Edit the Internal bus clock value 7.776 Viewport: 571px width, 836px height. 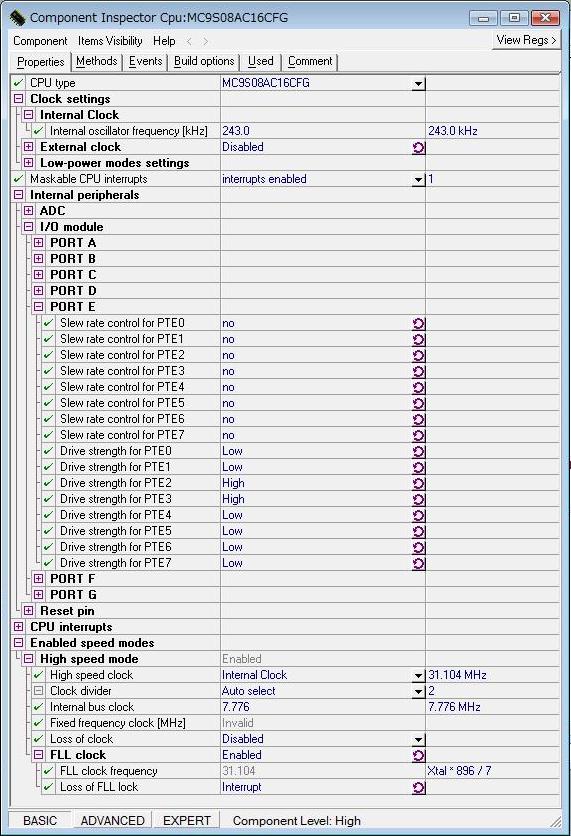pos(323,706)
